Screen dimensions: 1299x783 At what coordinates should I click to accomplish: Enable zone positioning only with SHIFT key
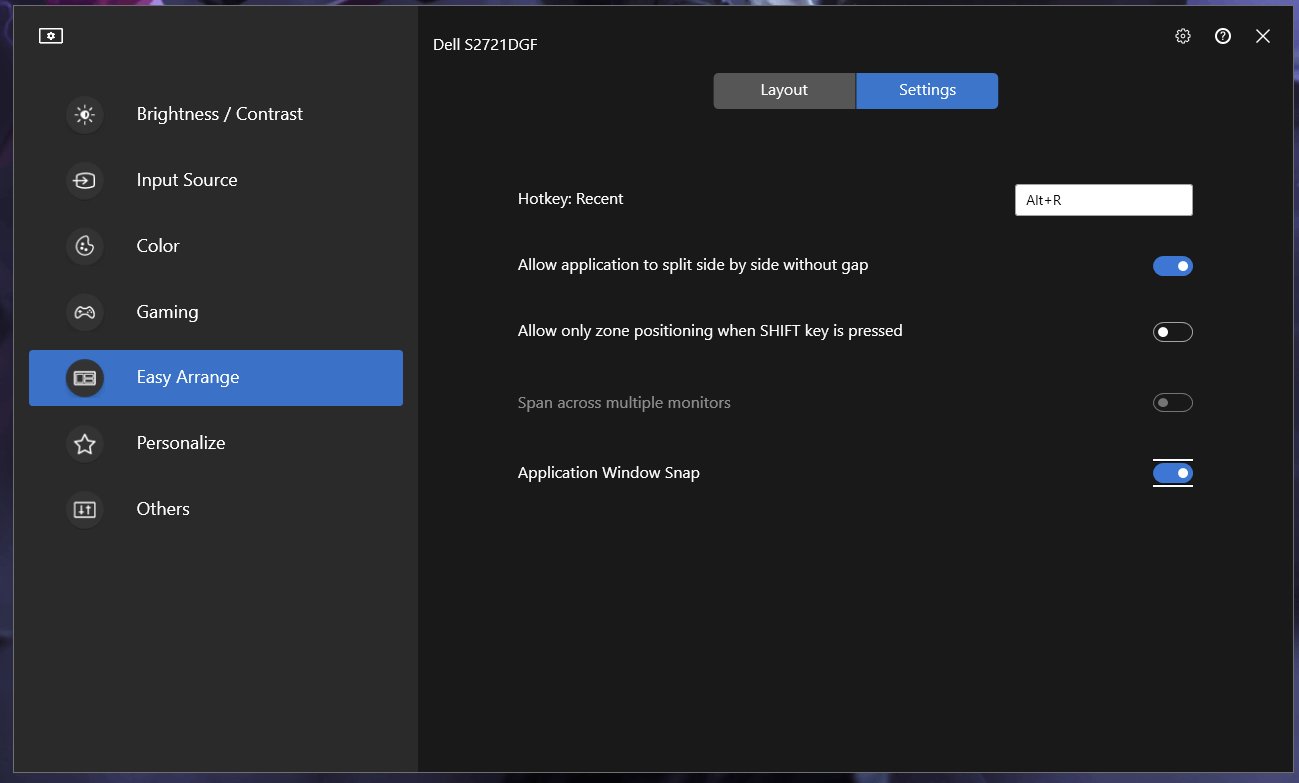pyautogui.click(x=1173, y=332)
